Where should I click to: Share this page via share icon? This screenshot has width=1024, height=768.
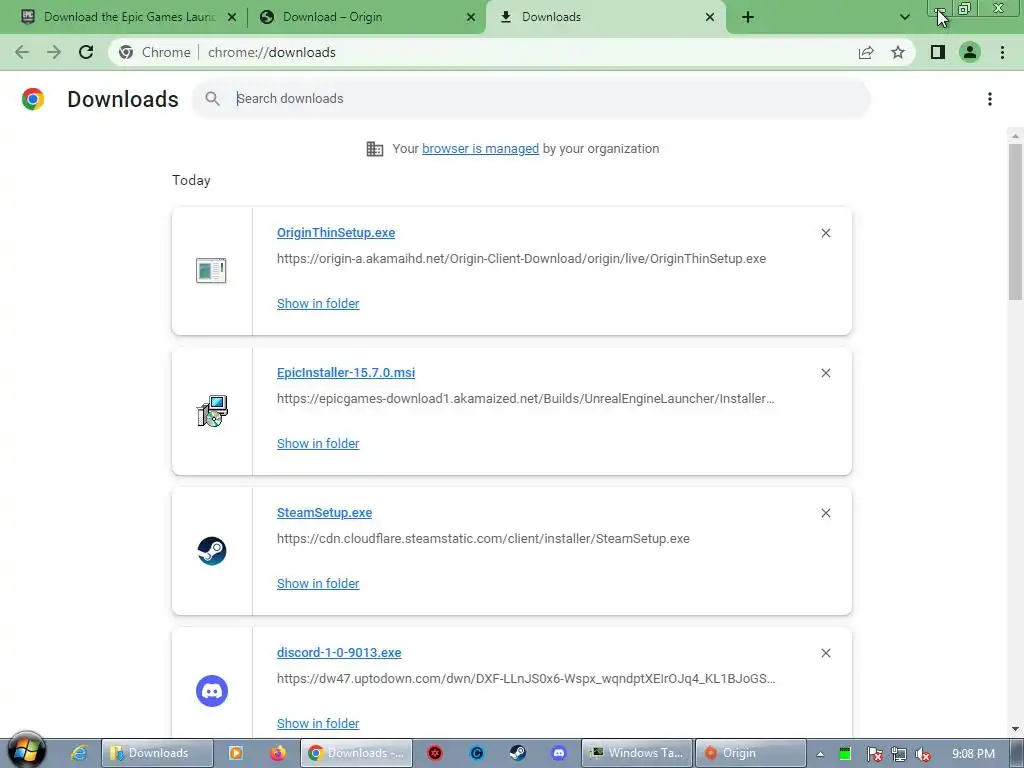866,52
